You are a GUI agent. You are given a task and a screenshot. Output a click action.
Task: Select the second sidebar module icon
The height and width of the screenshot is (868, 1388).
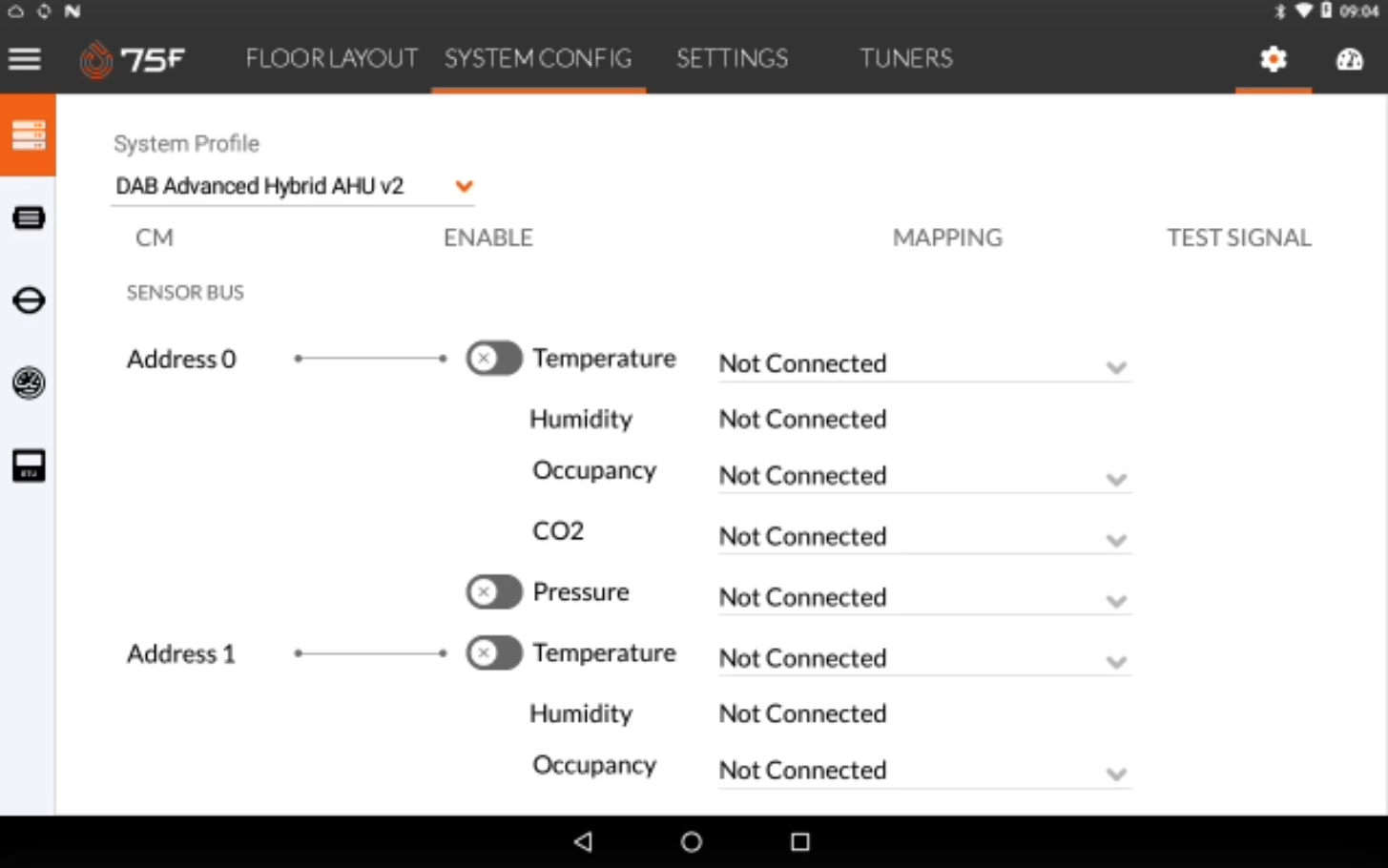(29, 218)
